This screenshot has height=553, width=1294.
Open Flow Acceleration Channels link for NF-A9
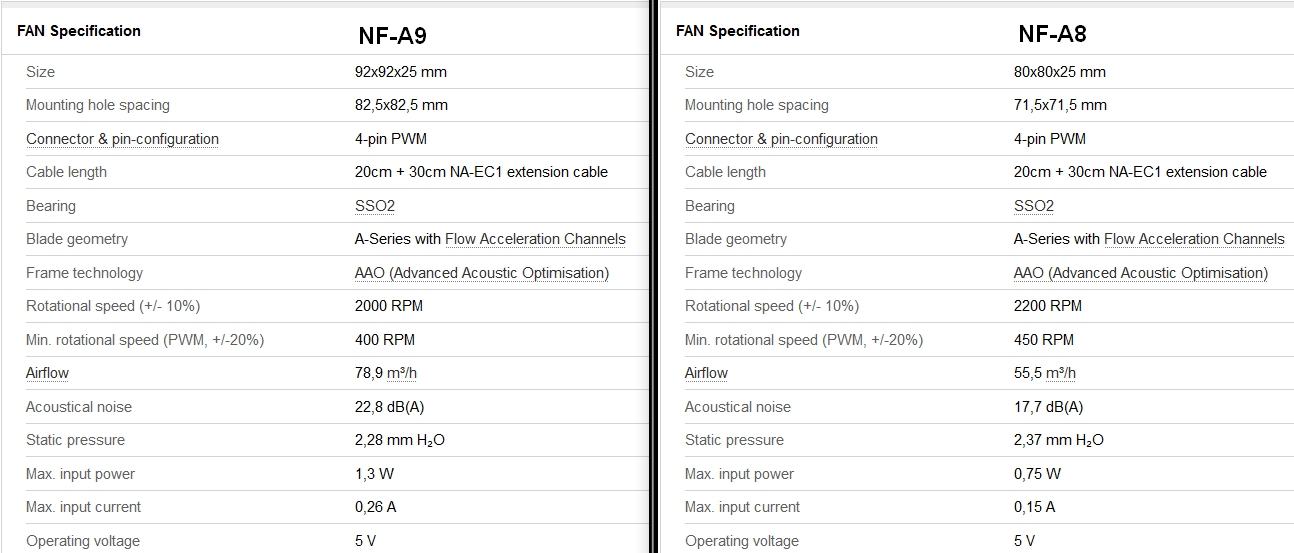click(535, 239)
